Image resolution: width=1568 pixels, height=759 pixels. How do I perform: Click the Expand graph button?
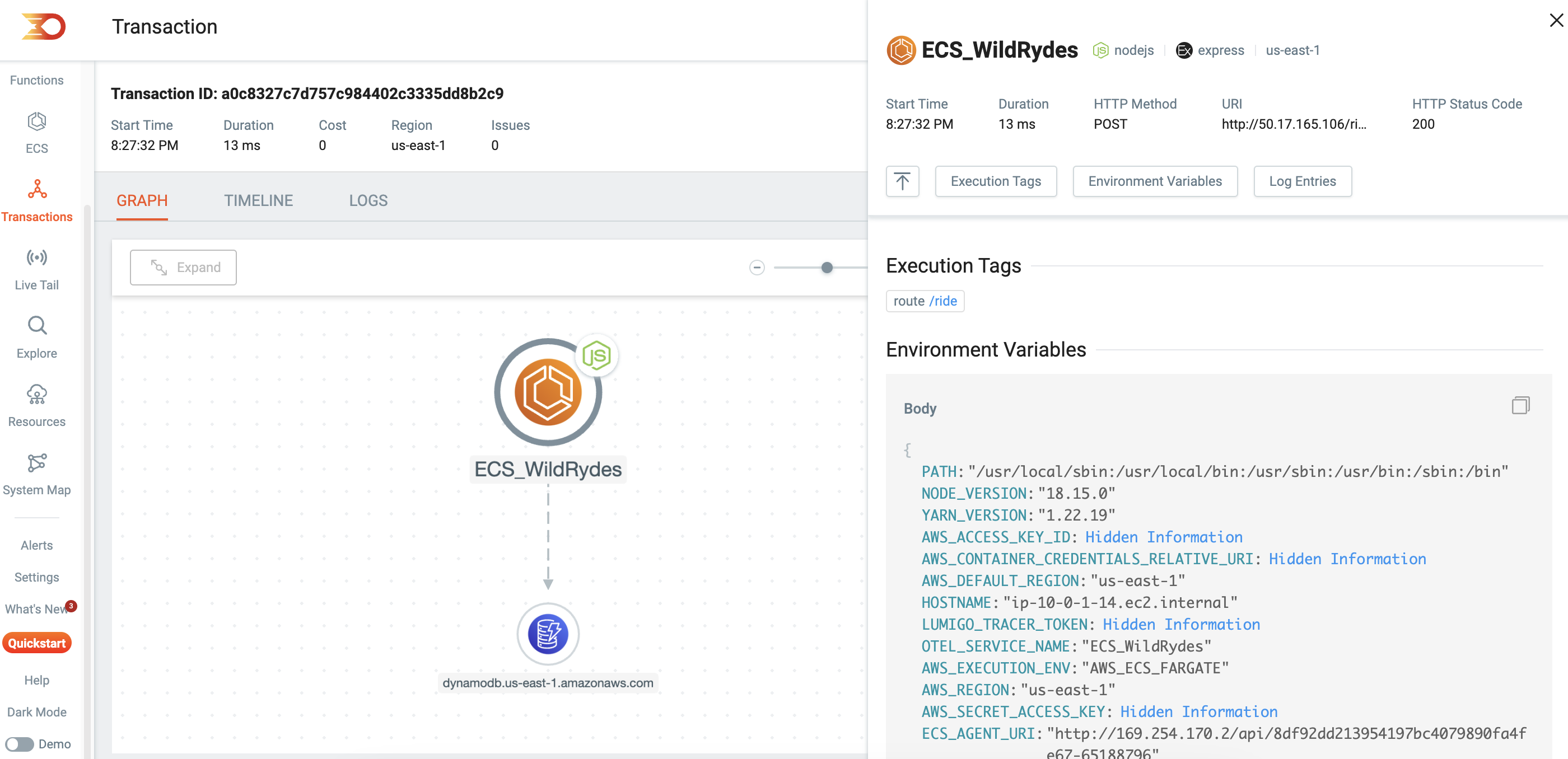tap(183, 268)
